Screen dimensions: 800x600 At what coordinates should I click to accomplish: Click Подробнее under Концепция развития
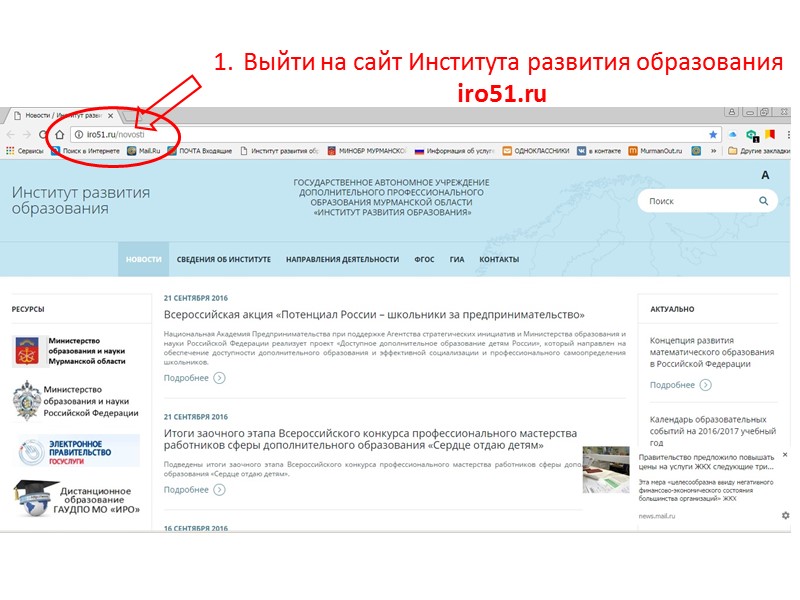(x=680, y=385)
